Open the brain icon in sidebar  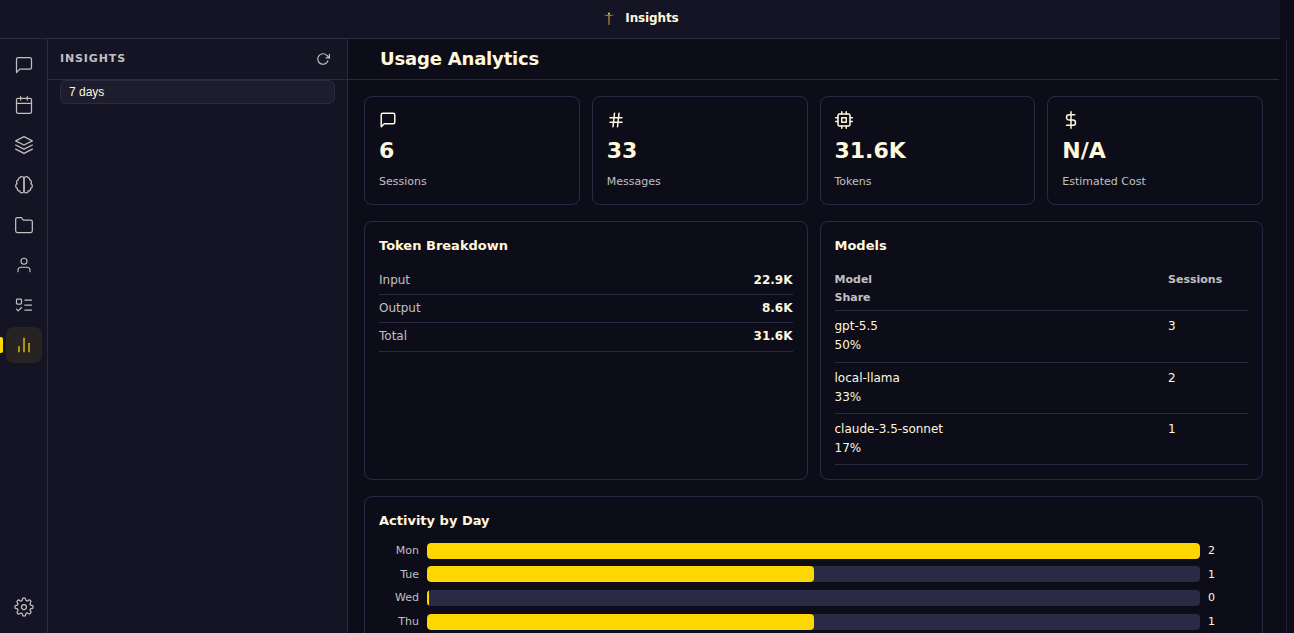pyautogui.click(x=24, y=185)
